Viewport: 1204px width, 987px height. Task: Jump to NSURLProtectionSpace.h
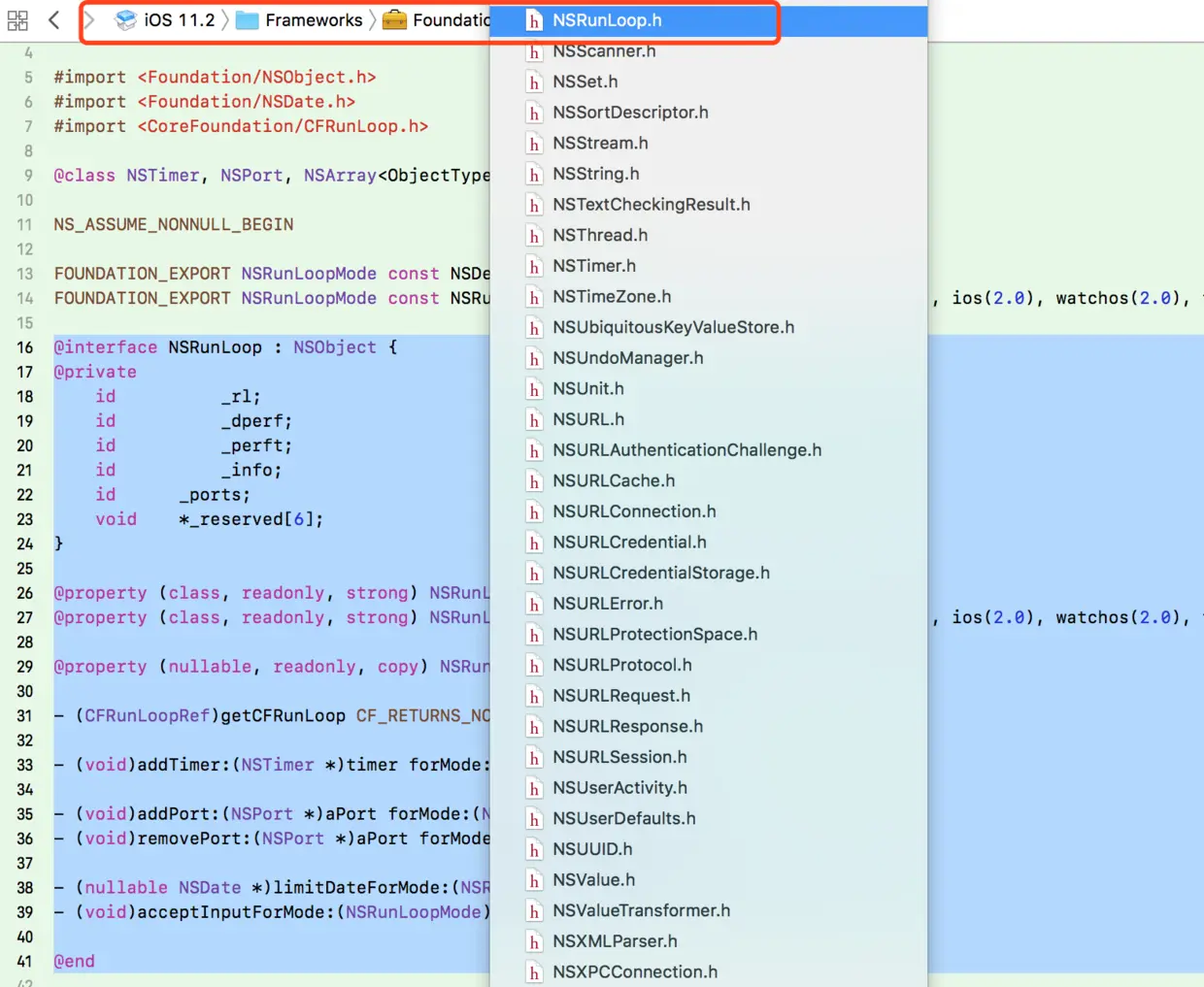(x=709, y=635)
